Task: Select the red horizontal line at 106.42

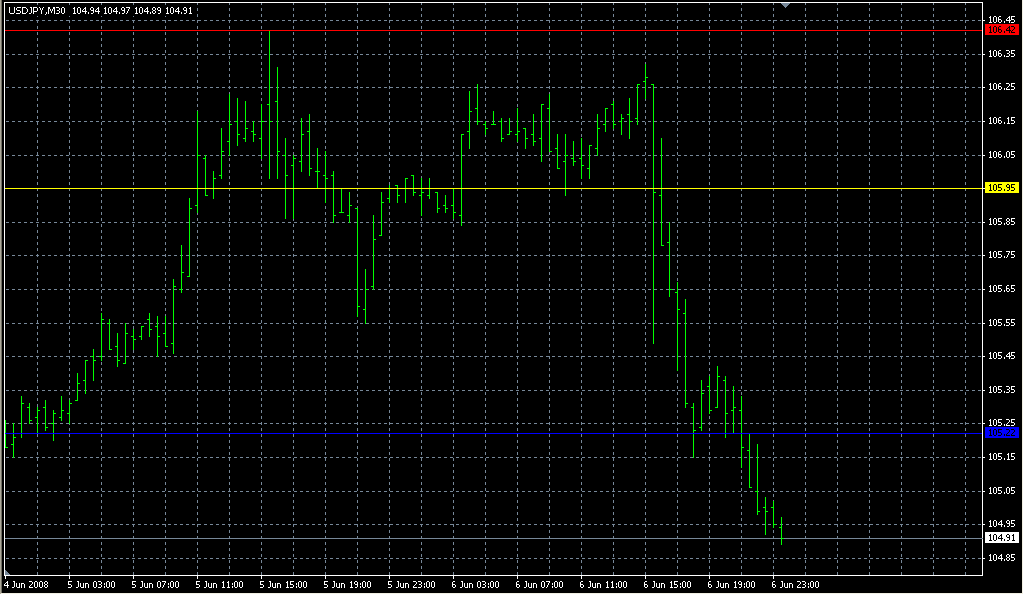Action: click(500, 30)
